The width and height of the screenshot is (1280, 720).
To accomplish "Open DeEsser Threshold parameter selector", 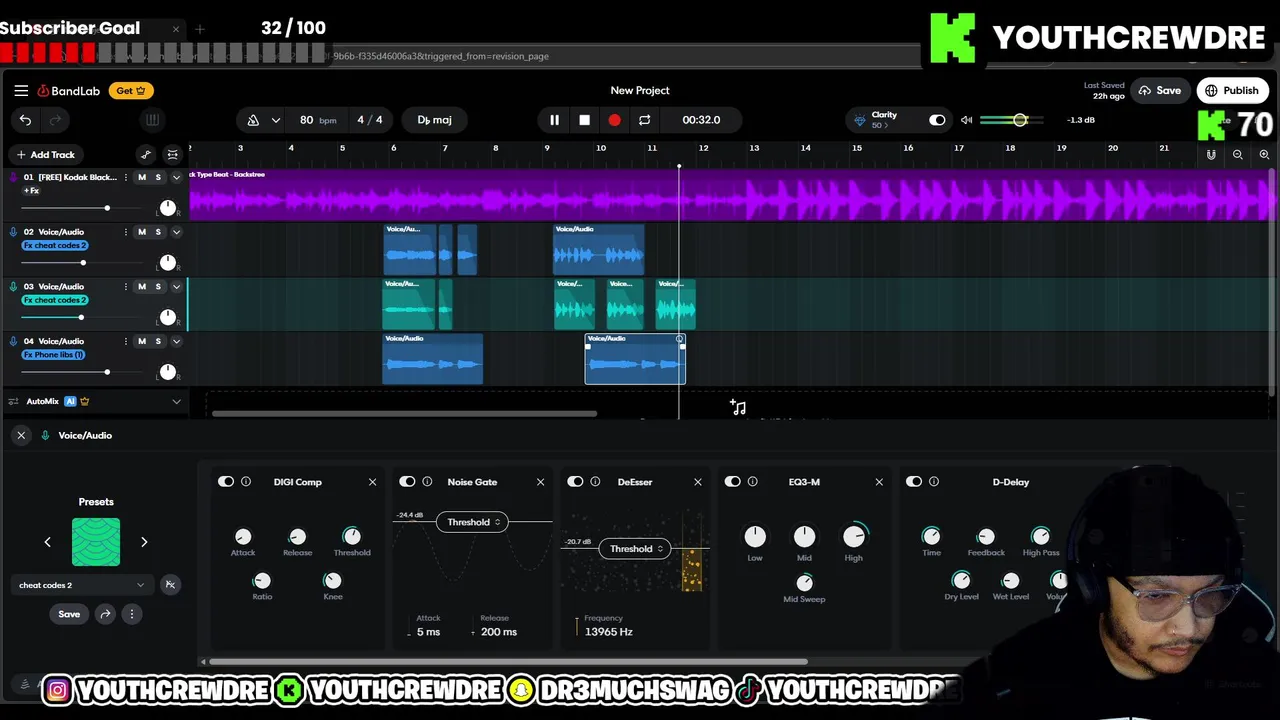I will 634,548.
